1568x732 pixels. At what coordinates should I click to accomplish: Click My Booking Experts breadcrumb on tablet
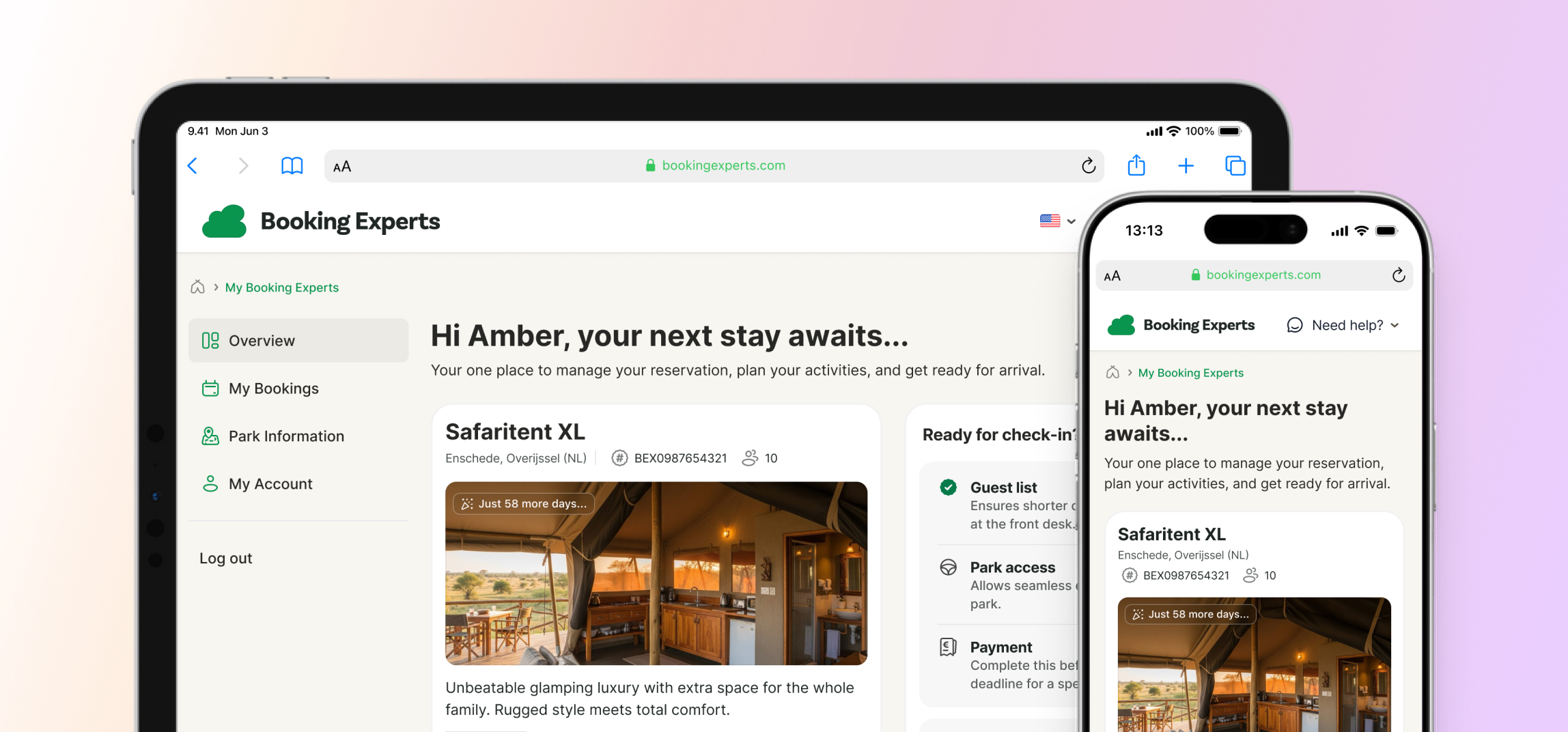282,287
